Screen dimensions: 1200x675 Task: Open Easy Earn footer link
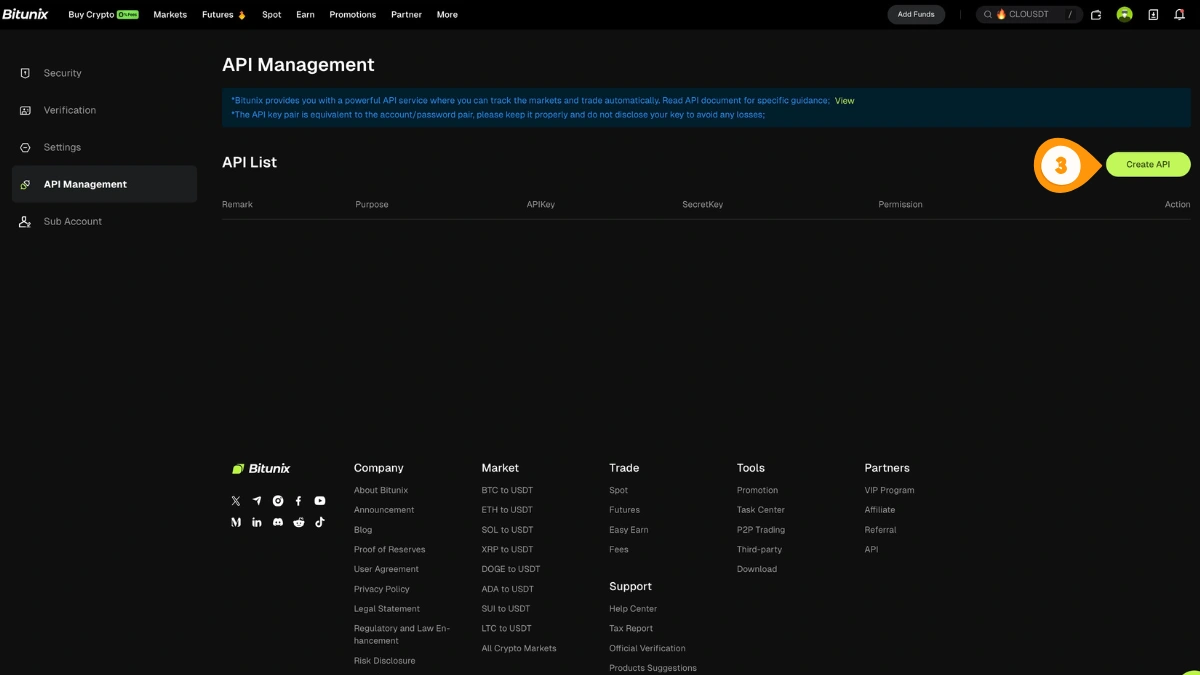tap(629, 530)
